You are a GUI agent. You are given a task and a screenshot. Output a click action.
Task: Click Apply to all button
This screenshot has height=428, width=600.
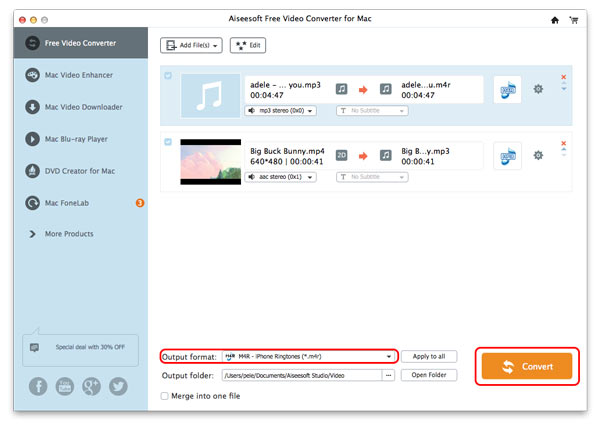[x=429, y=356]
